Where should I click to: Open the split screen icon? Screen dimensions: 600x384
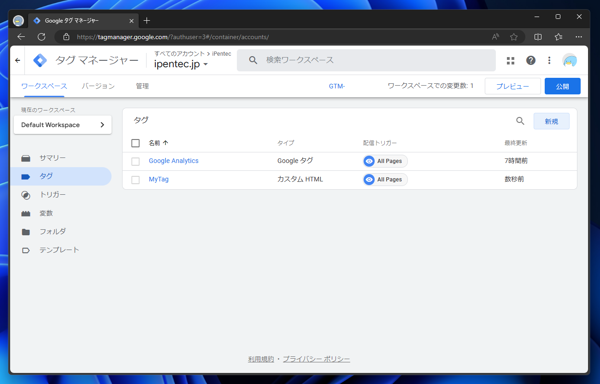538,37
